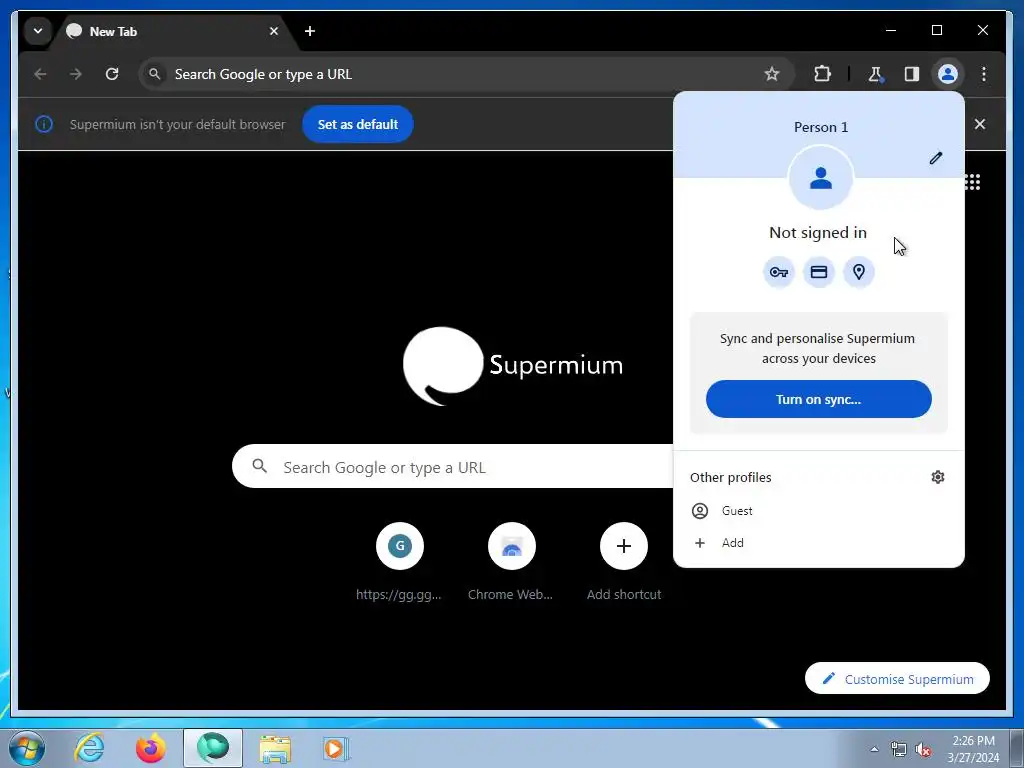Manage profiles with gear icon
The width and height of the screenshot is (1024, 768).
point(938,477)
